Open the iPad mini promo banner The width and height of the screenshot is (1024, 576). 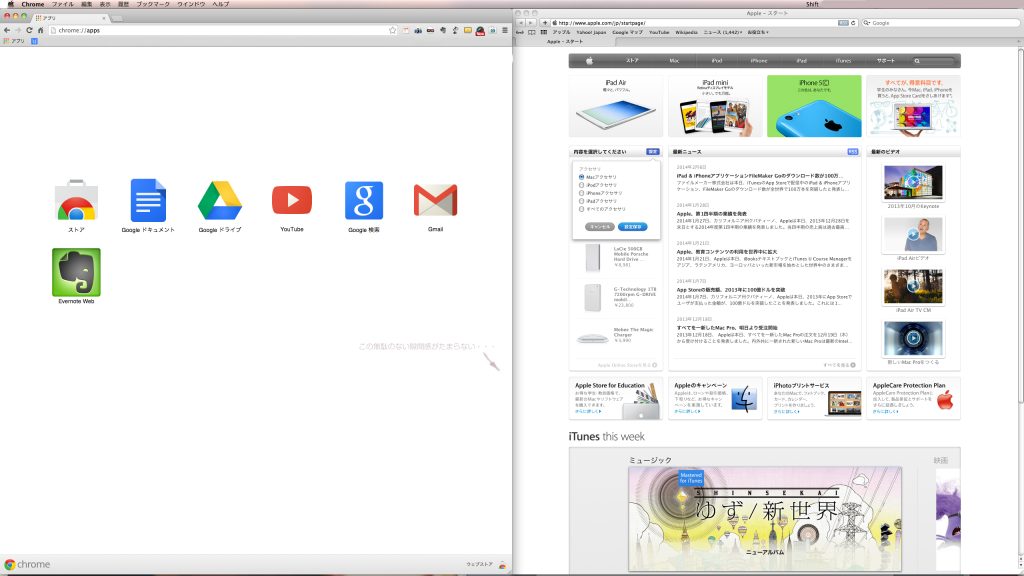coord(715,106)
